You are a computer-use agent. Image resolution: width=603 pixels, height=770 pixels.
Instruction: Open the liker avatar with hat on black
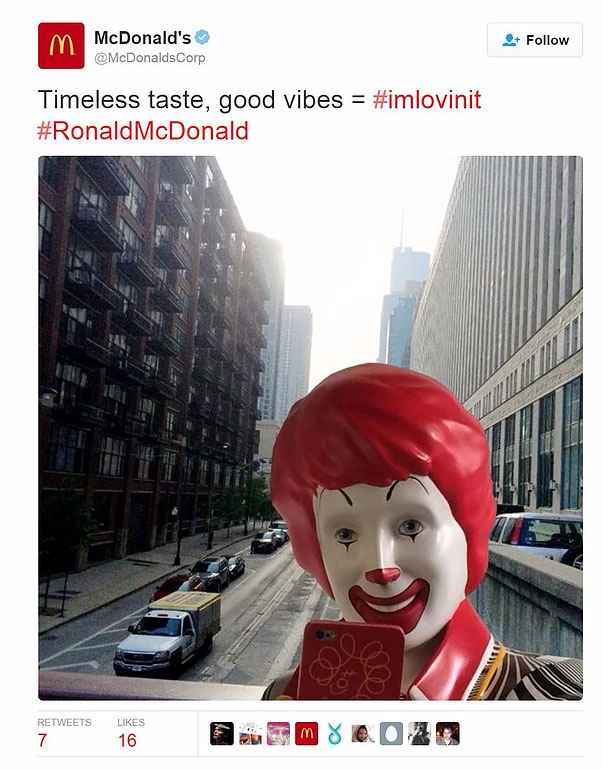pos(222,734)
